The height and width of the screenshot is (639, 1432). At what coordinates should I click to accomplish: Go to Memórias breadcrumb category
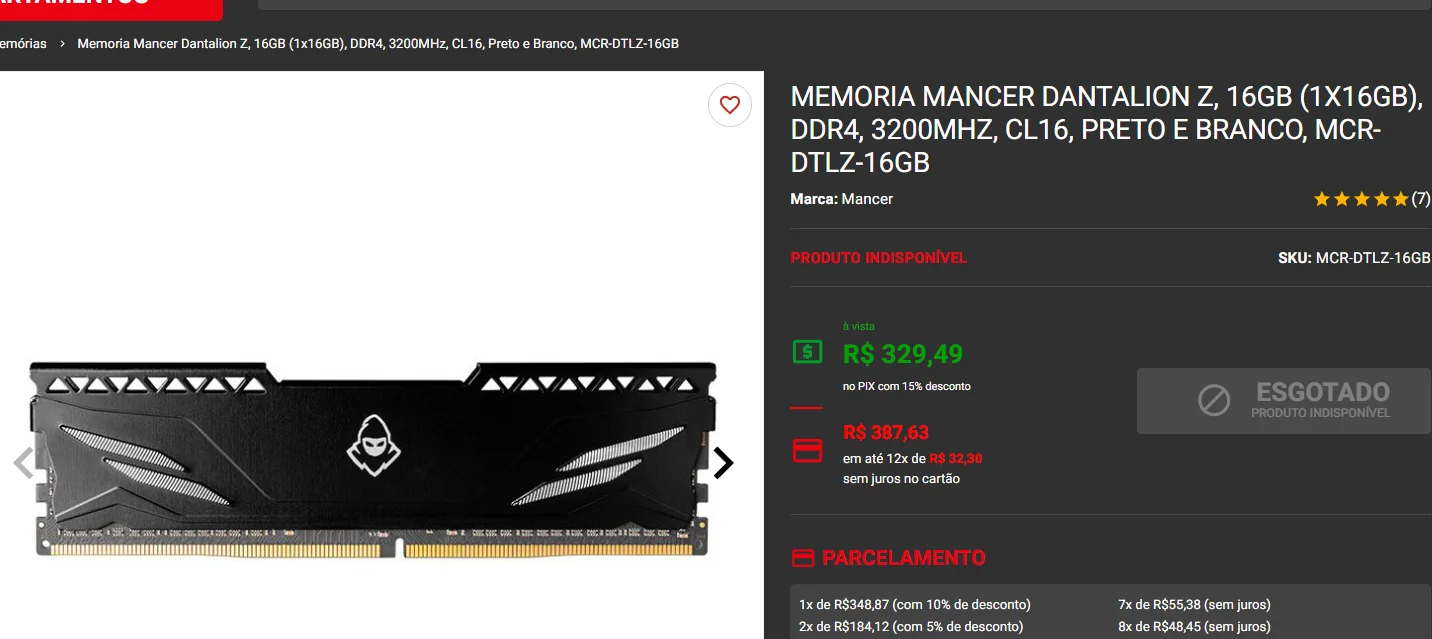22,44
